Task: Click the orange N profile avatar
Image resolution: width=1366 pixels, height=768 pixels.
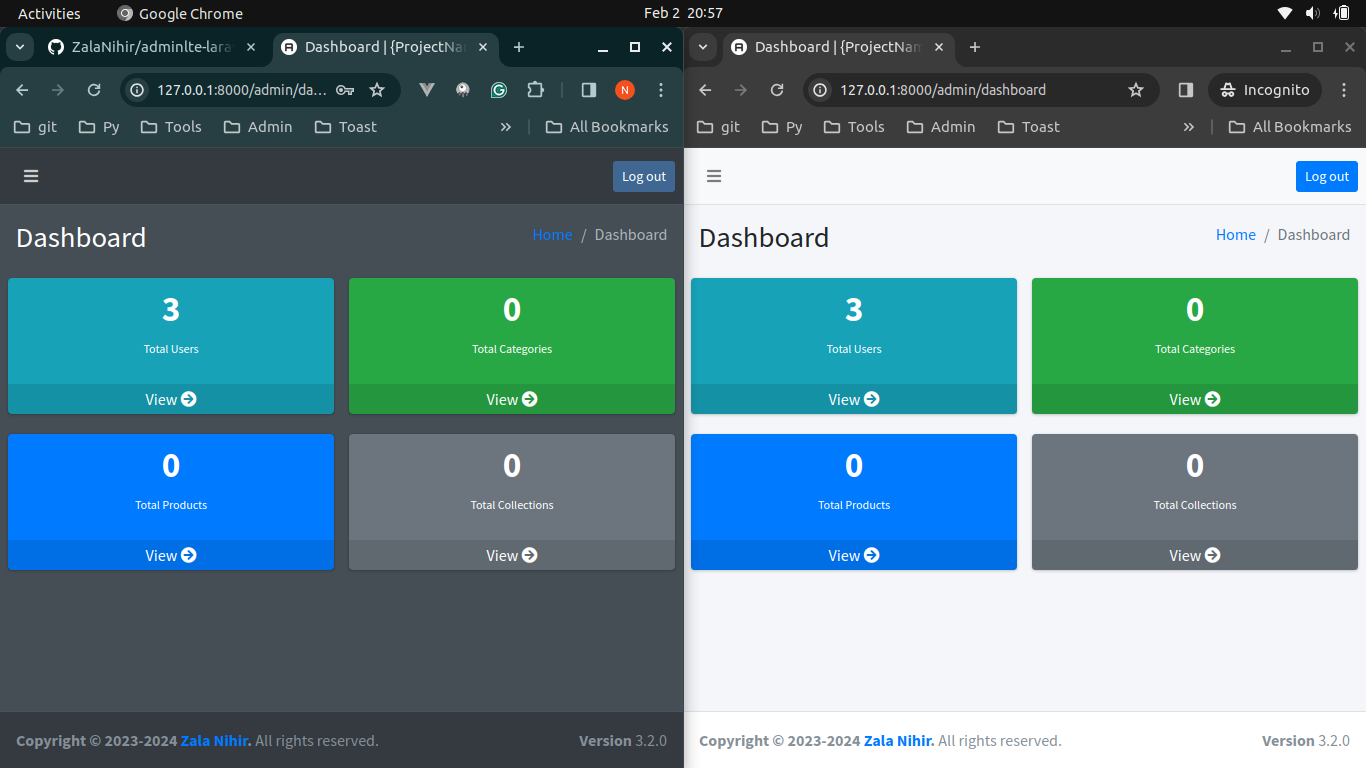Action: click(x=625, y=90)
